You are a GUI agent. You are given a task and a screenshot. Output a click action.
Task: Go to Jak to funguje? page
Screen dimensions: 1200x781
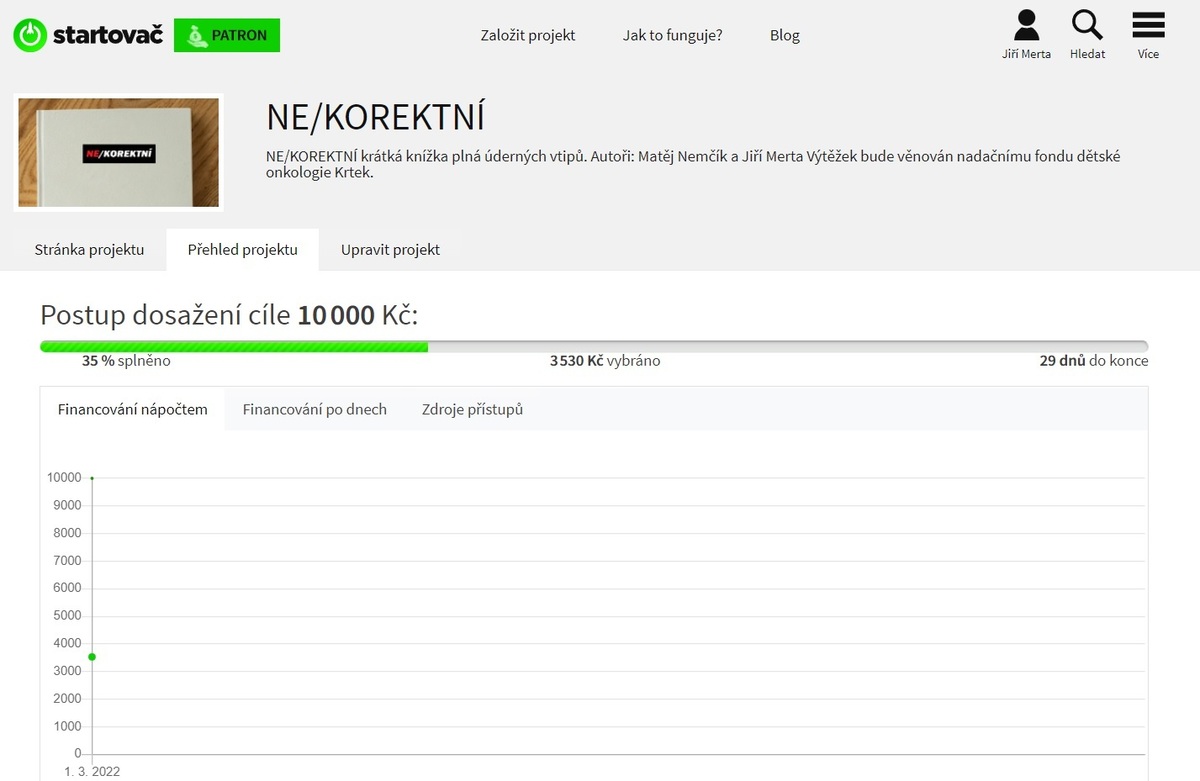point(672,35)
